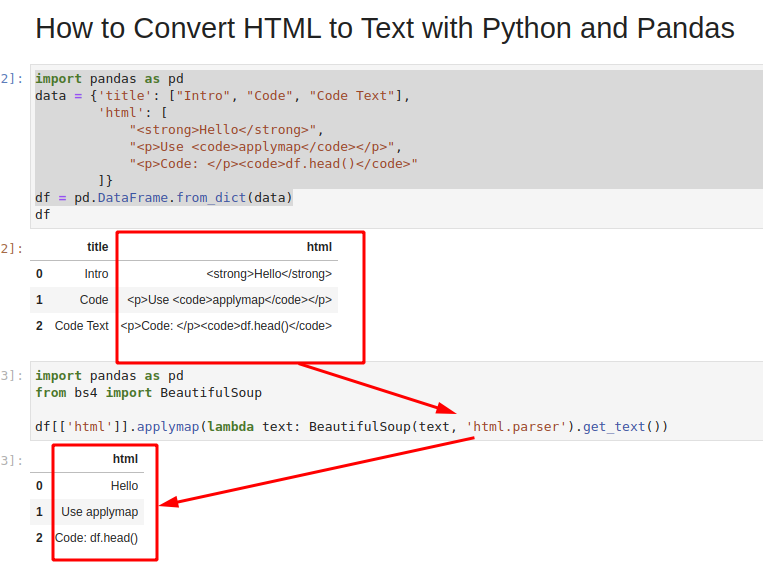763x566 pixels.
Task: Click the '<strong>Hello</strong>' cell in the first table
Action: (269, 274)
